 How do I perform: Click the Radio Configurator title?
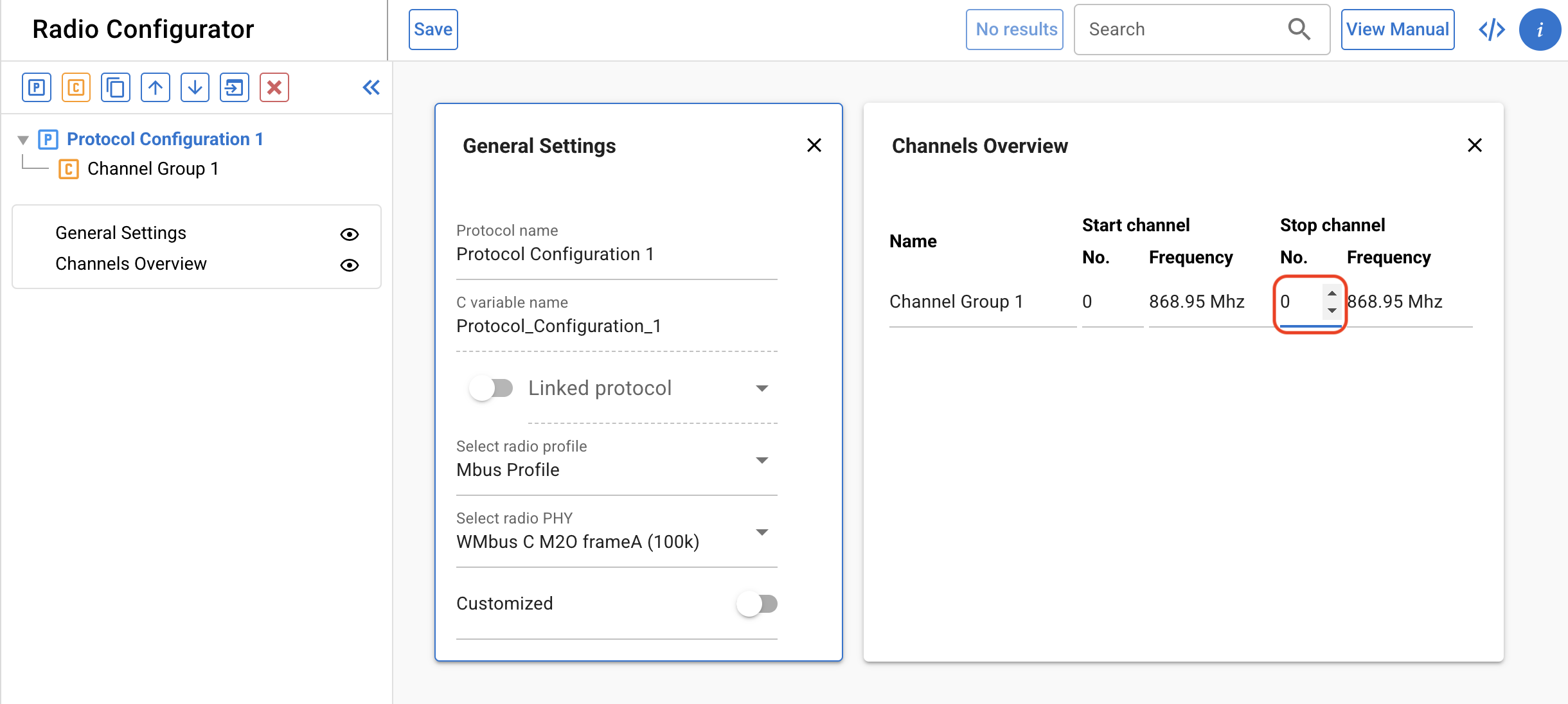pyautogui.click(x=143, y=30)
